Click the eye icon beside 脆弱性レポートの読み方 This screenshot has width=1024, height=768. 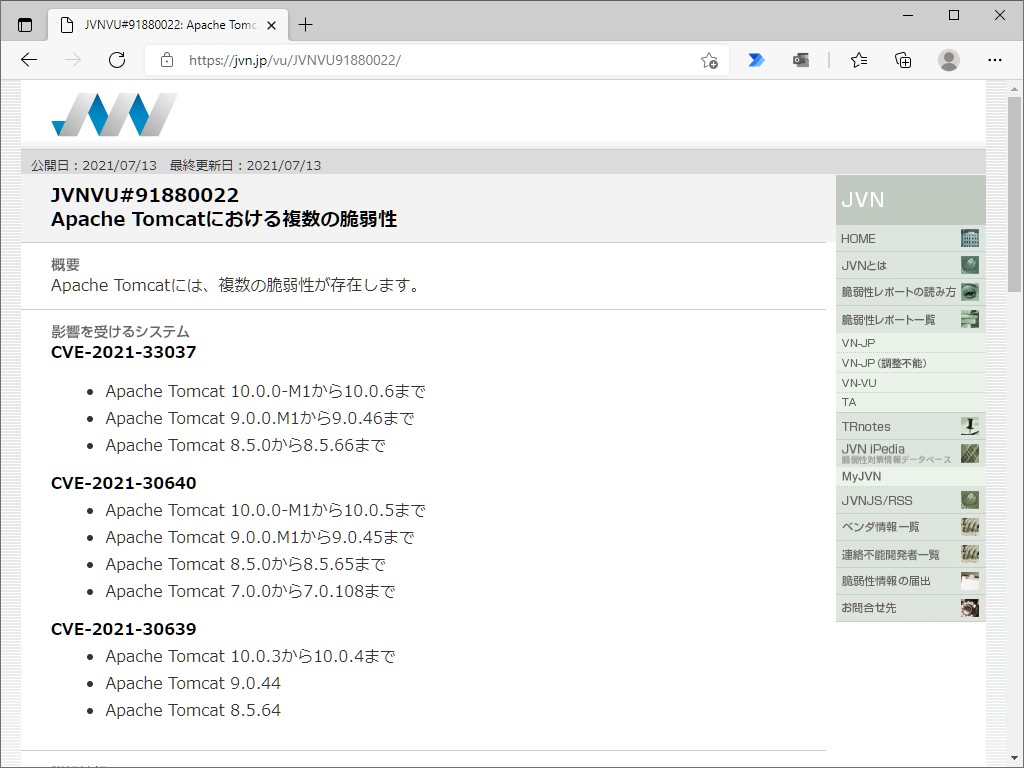coord(969,292)
